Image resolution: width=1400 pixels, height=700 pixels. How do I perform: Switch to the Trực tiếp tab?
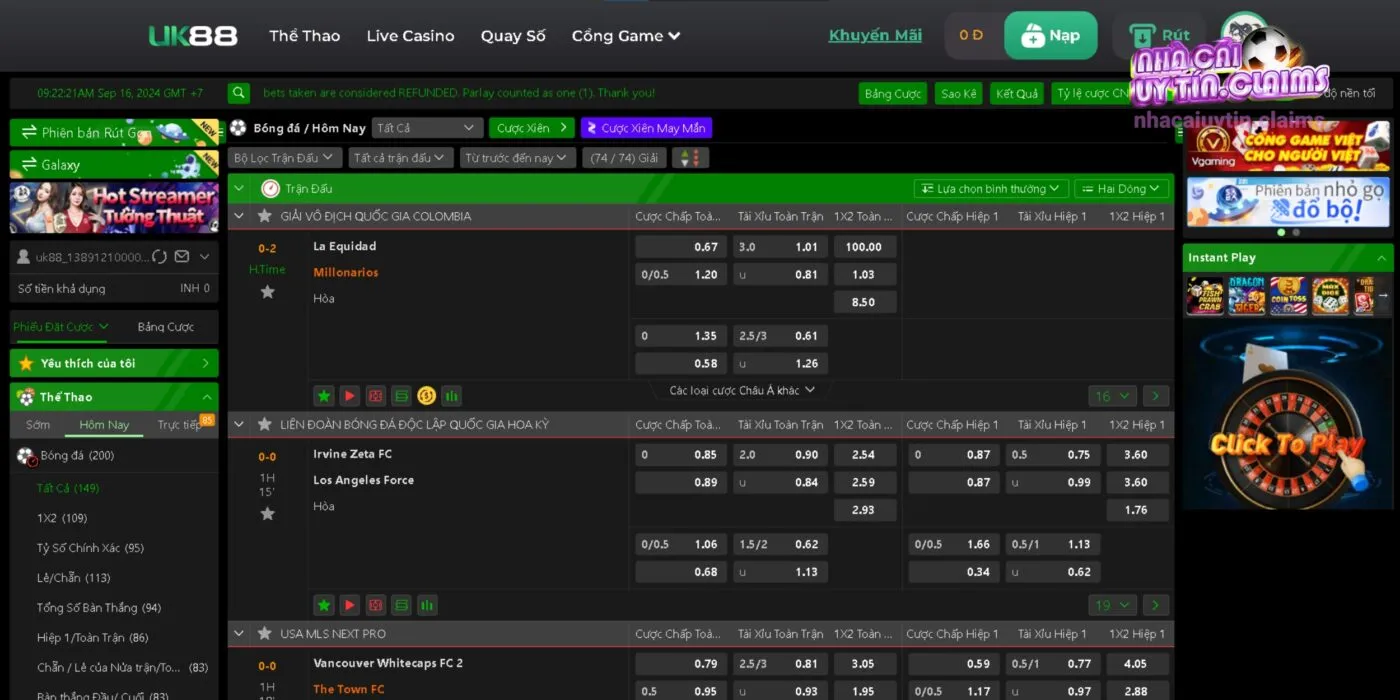[x=180, y=425]
